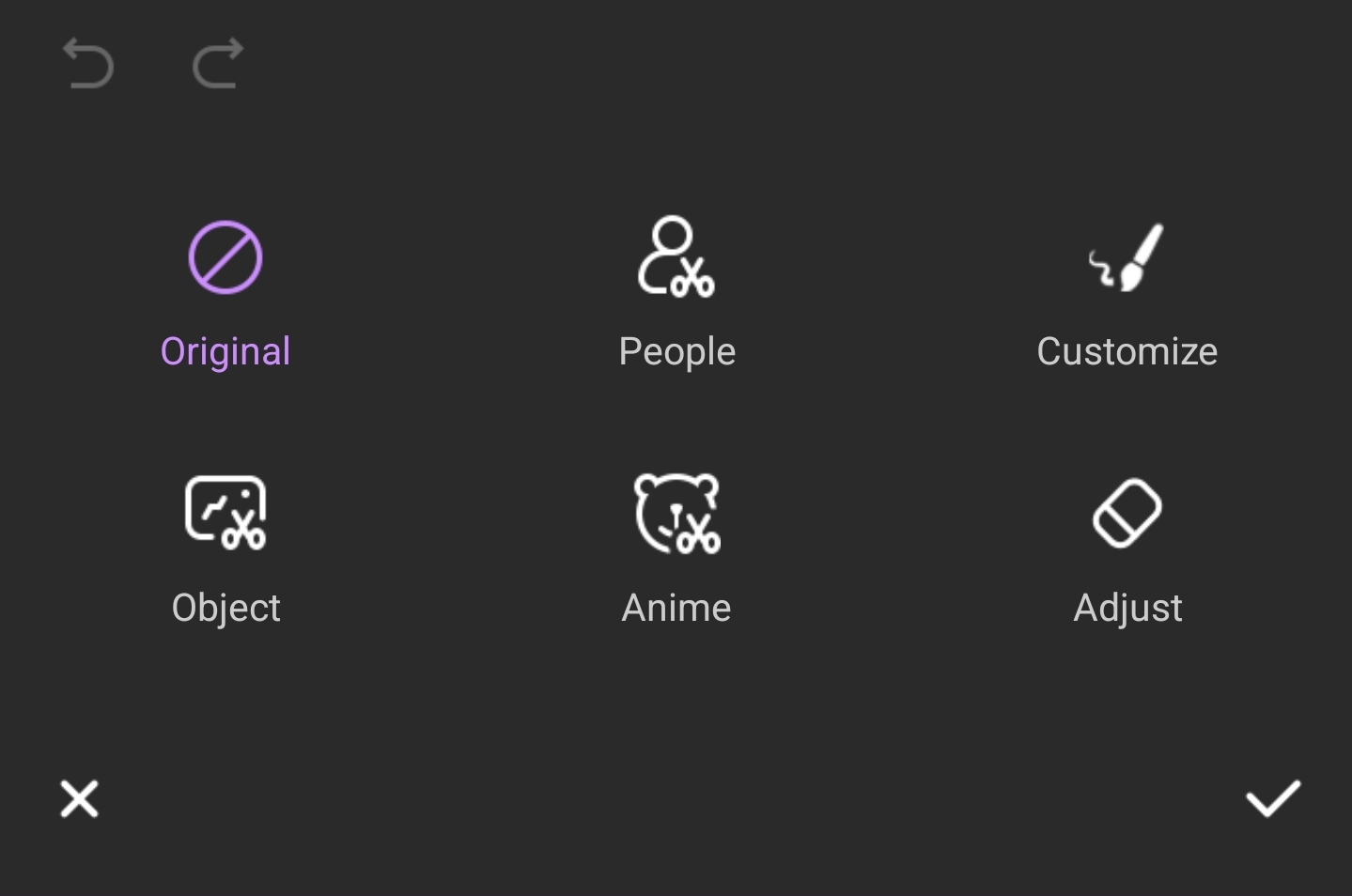This screenshot has height=896, width=1352.
Task: Confirm with the checkmark icon
Action: tap(1273, 799)
